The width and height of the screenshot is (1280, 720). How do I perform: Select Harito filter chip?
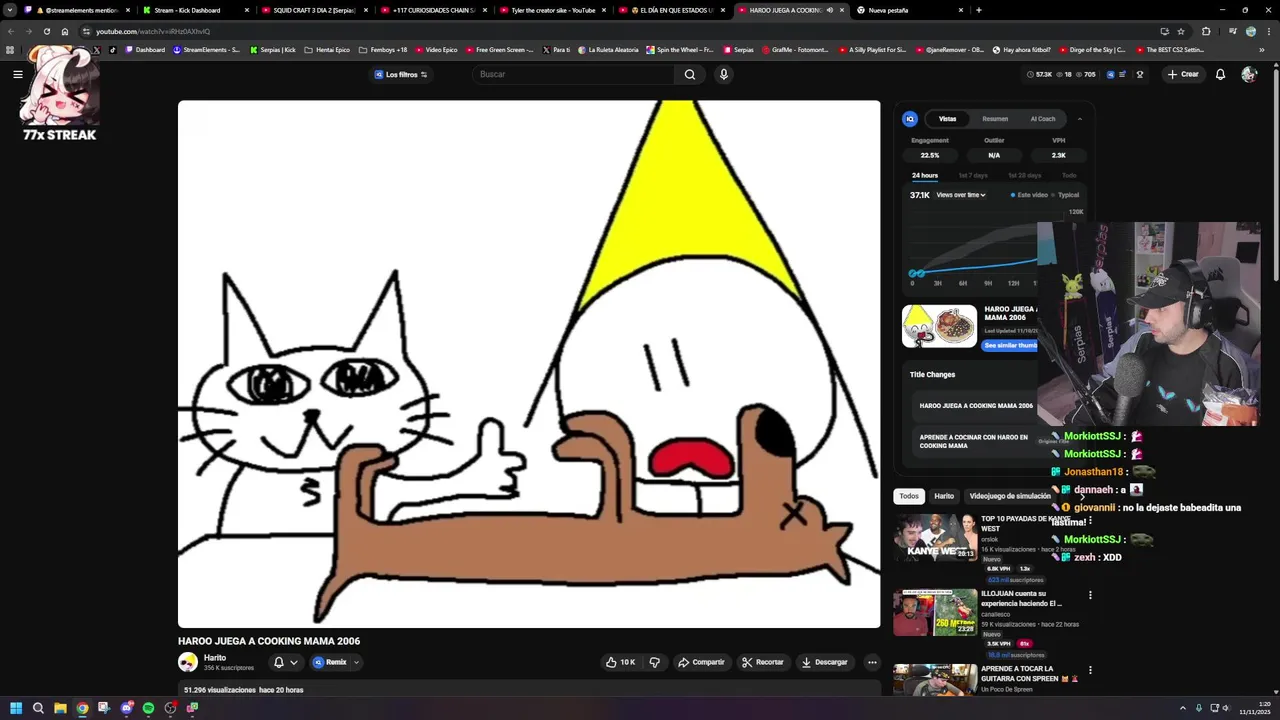coord(944,496)
